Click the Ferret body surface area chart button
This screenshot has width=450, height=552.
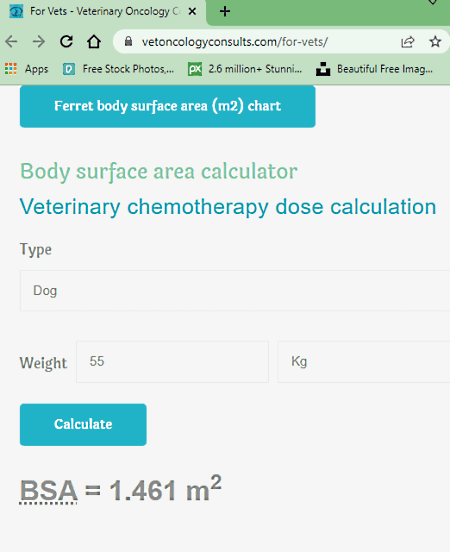[x=168, y=106]
